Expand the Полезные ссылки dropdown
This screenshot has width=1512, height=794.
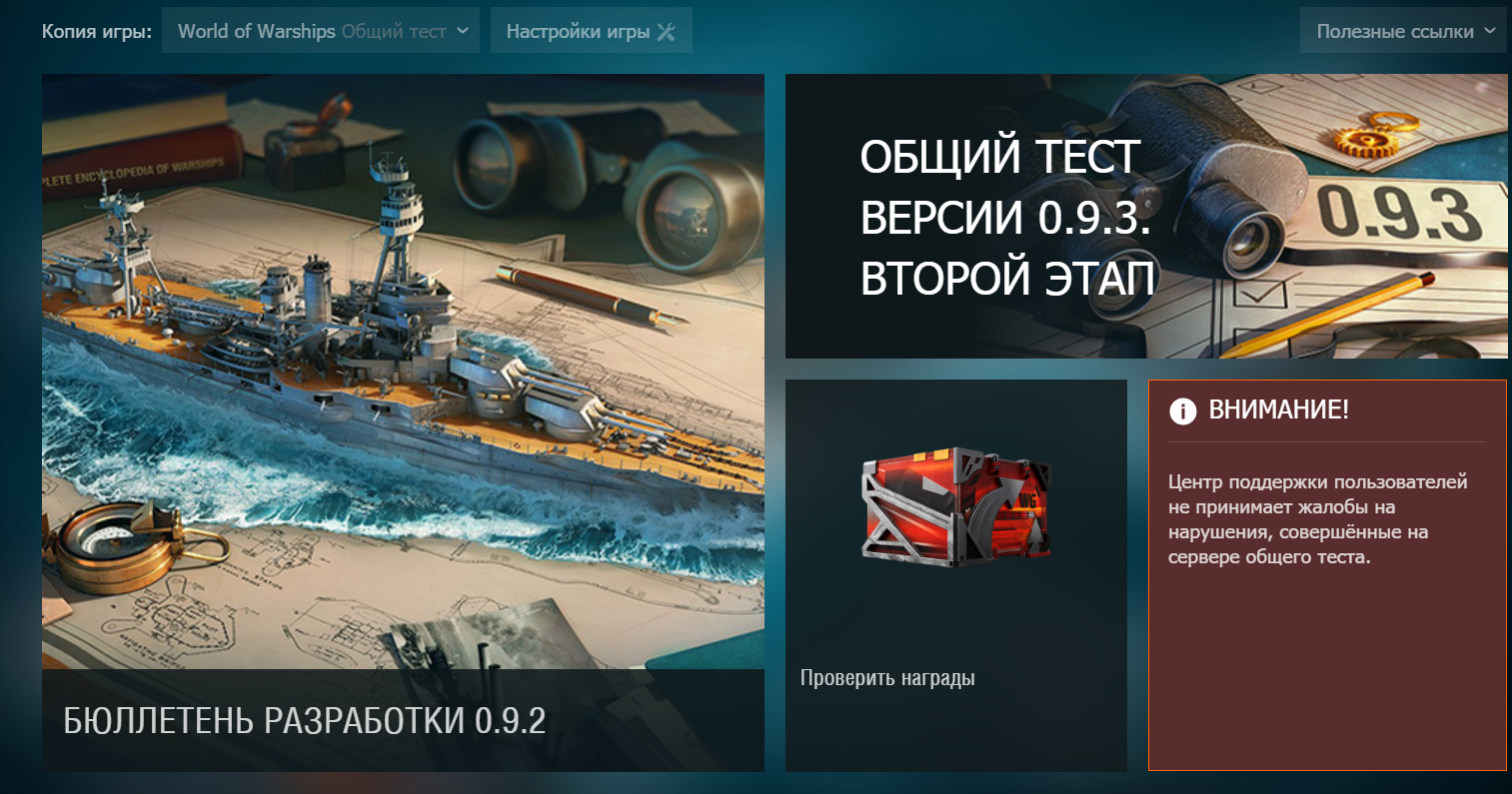coord(1404,31)
